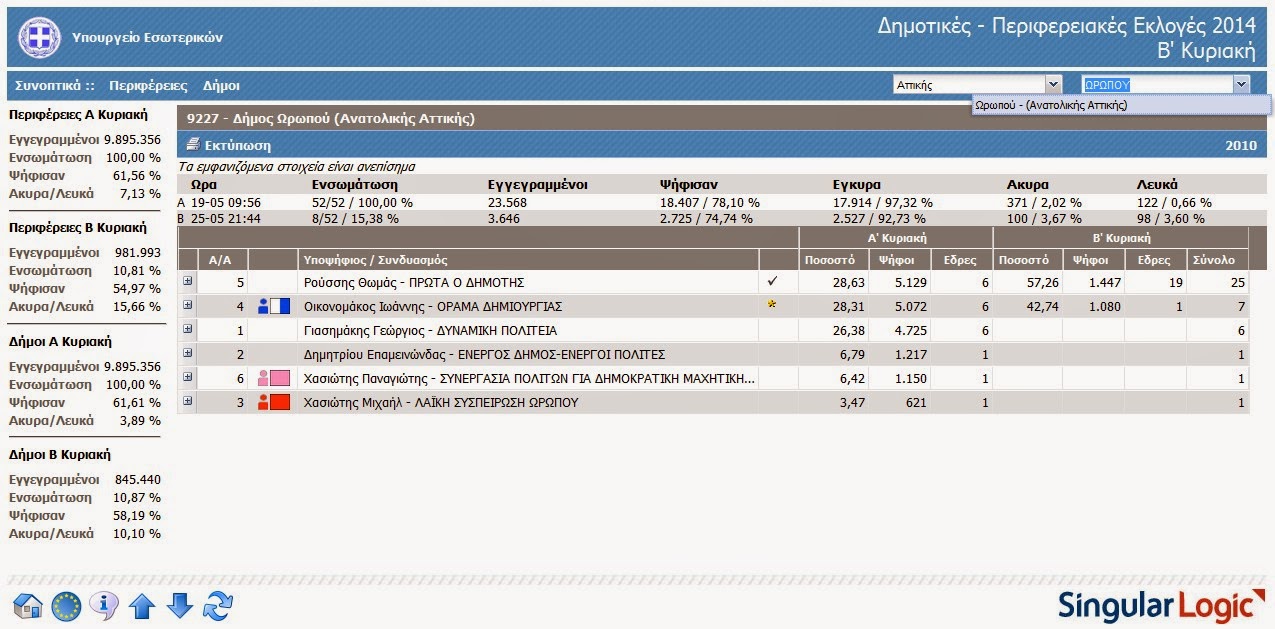Viewport: 1275px width, 629px height.
Task: Click the checkmark in the Ρούσσης Θωμάς row
Action: point(772,282)
